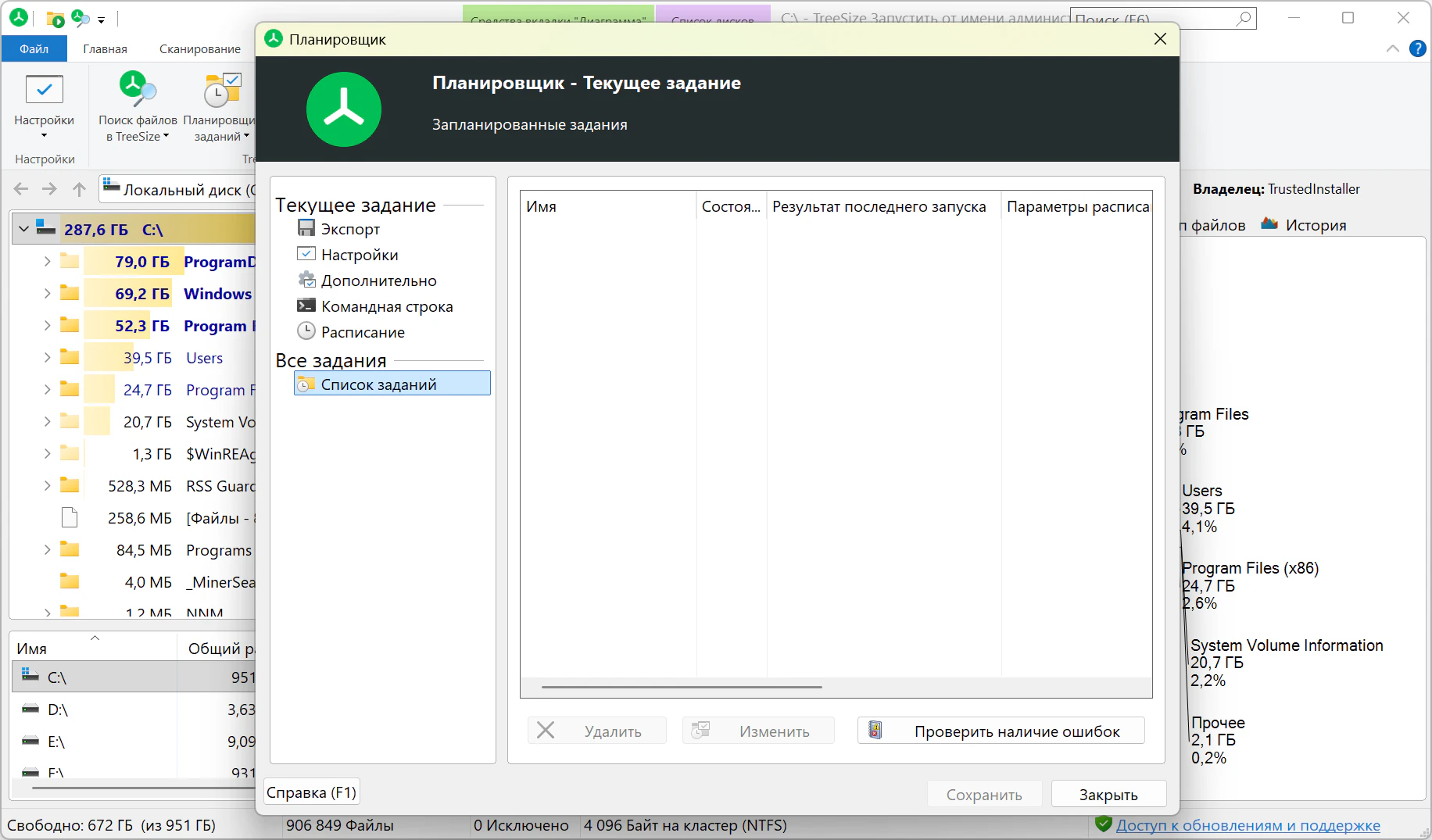Navigate back with the left arrow
This screenshot has height=840, width=1432.
(21, 189)
